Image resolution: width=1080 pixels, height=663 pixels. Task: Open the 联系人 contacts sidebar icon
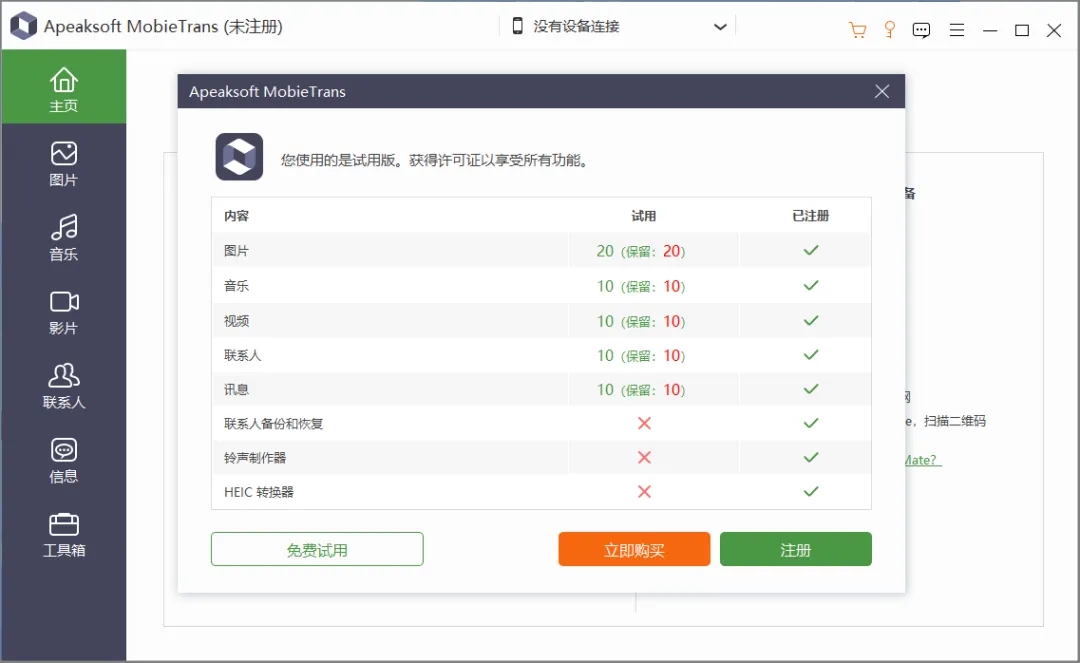pos(63,386)
